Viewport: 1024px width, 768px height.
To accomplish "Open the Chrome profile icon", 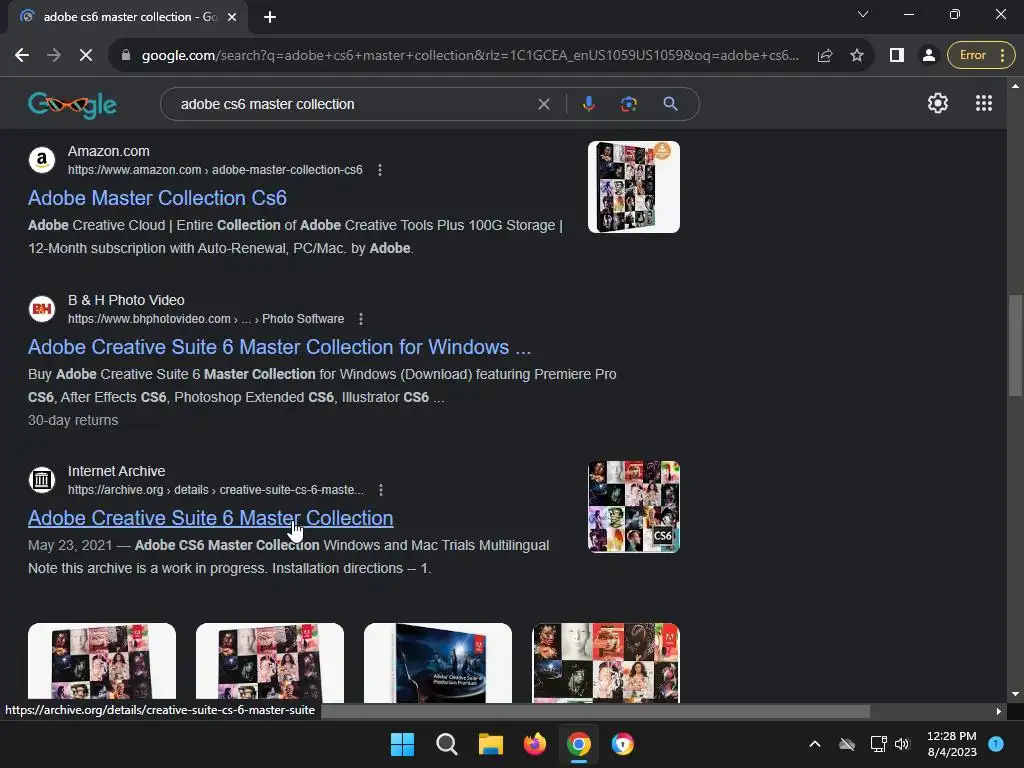I will (928, 56).
